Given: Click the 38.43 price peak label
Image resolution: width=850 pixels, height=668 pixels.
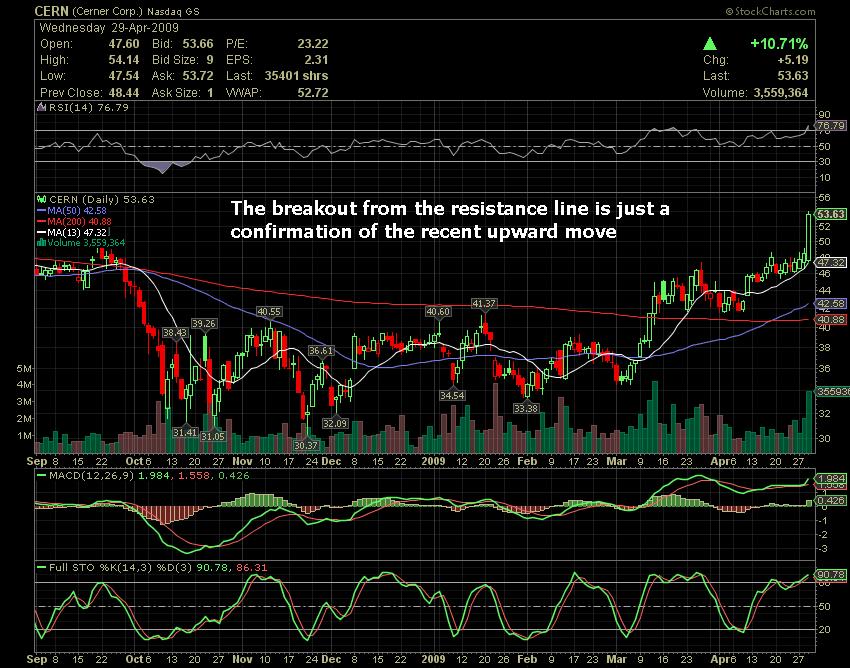Looking at the screenshot, I should click(175, 332).
